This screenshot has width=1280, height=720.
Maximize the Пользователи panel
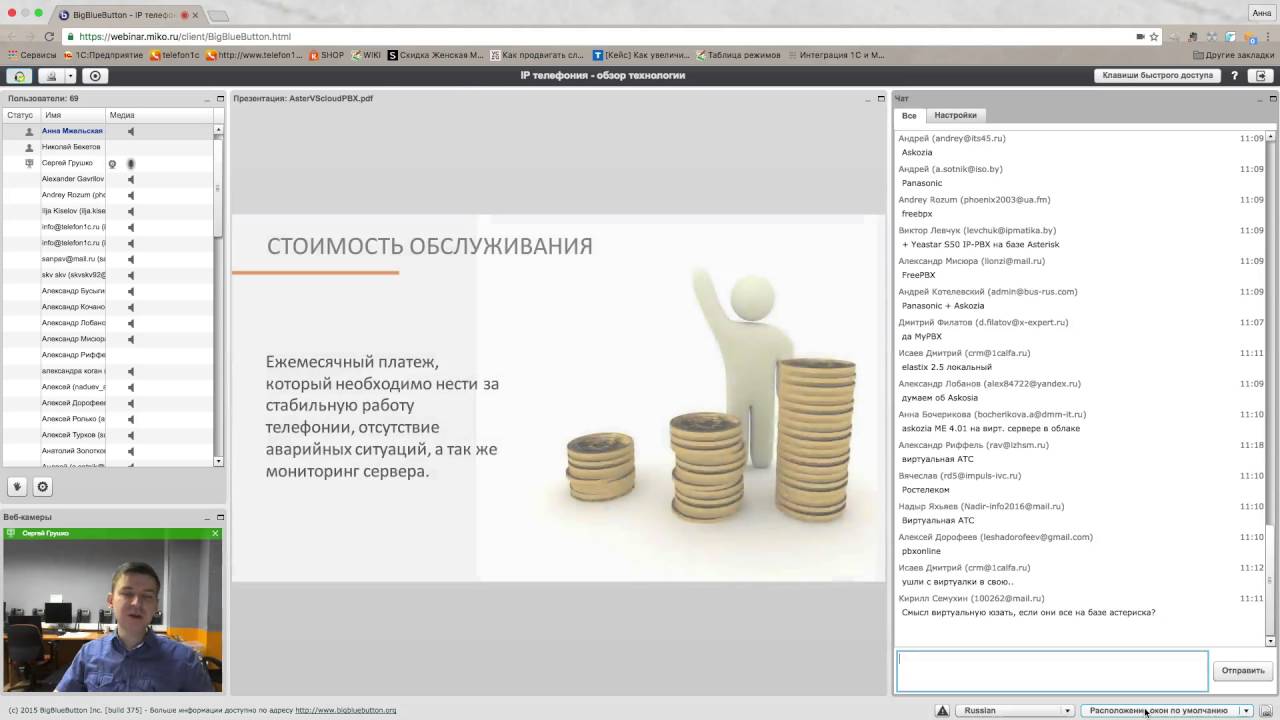pyautogui.click(x=220, y=99)
